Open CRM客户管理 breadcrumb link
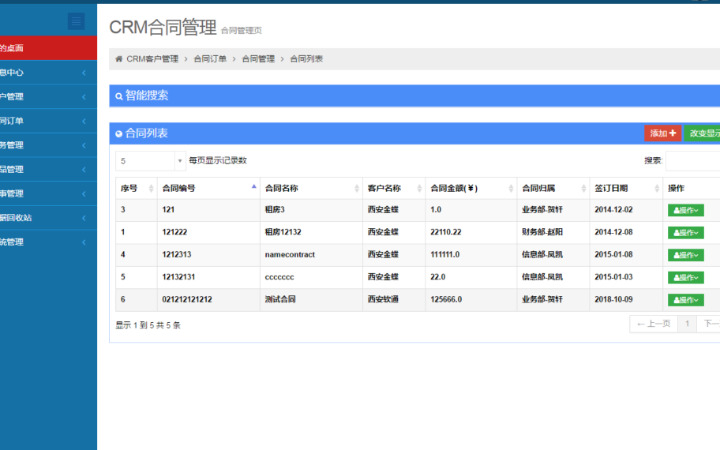The width and height of the screenshot is (720, 450). click(x=152, y=59)
